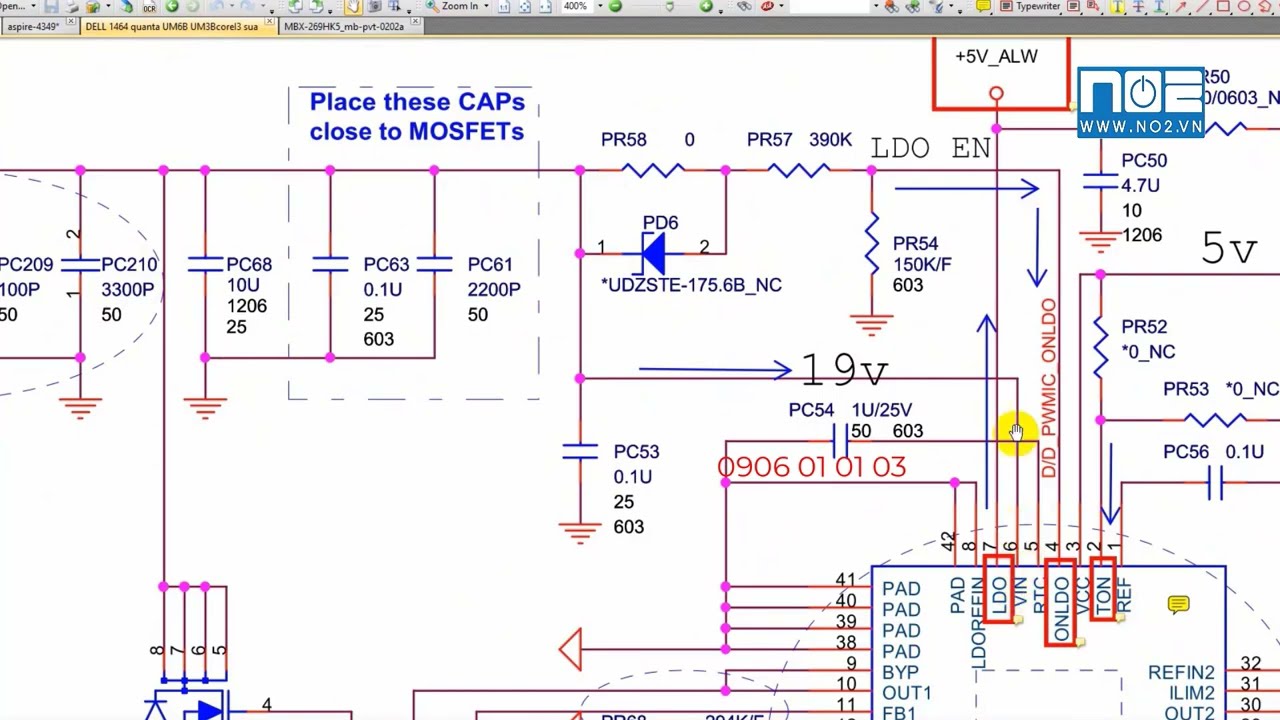Select the Oval drawing tool
The width and height of the screenshot is (1280, 720).
pos(1244,6)
